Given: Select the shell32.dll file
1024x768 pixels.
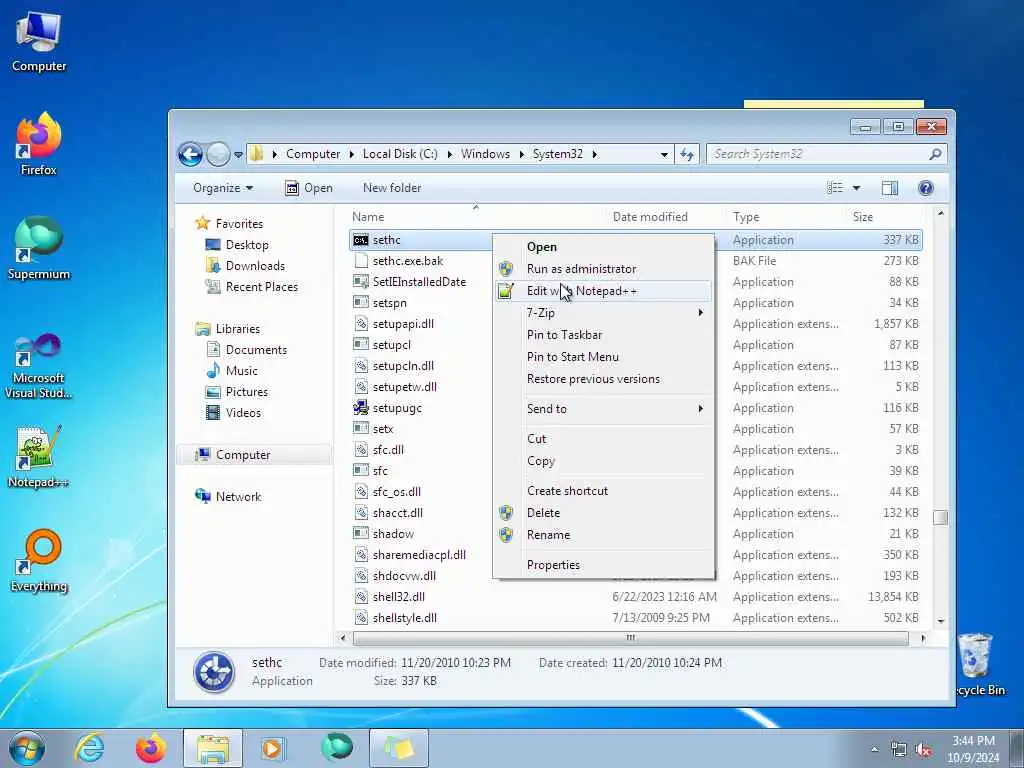Looking at the screenshot, I should [x=398, y=597].
